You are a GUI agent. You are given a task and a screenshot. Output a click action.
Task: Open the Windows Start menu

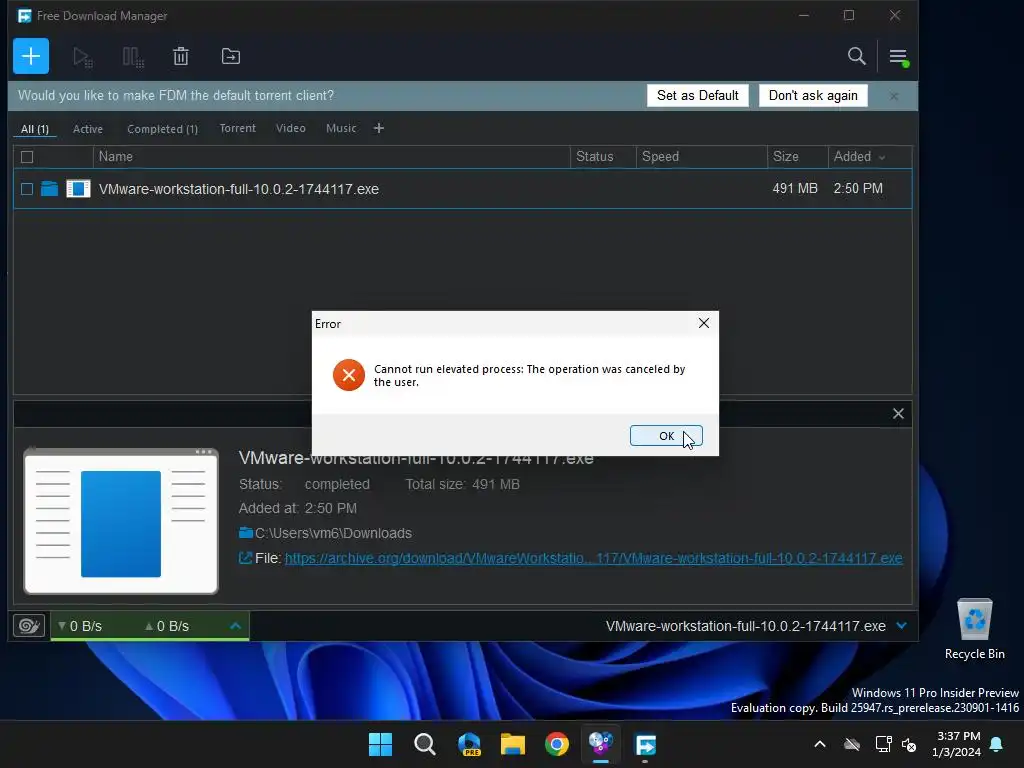coord(380,744)
